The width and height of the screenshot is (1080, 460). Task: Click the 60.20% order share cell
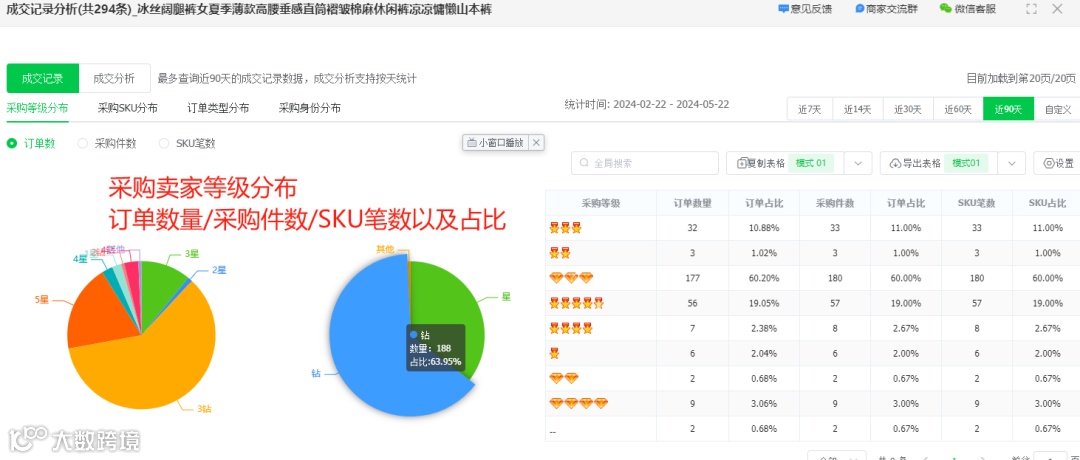pyautogui.click(x=763, y=278)
